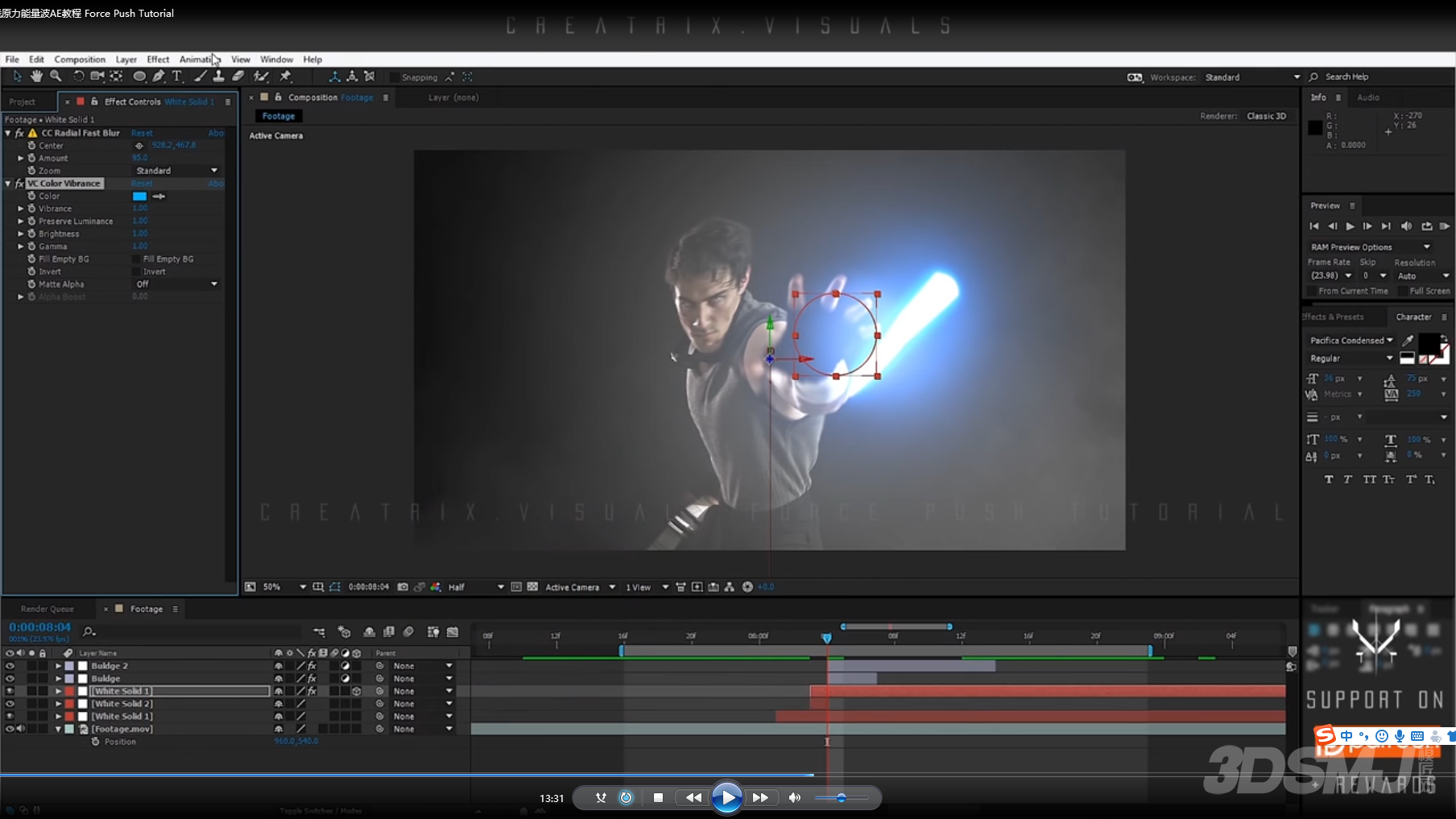Viewport: 1456px width, 819px height.
Task: Check the From Current Time option
Action: click(1312, 291)
